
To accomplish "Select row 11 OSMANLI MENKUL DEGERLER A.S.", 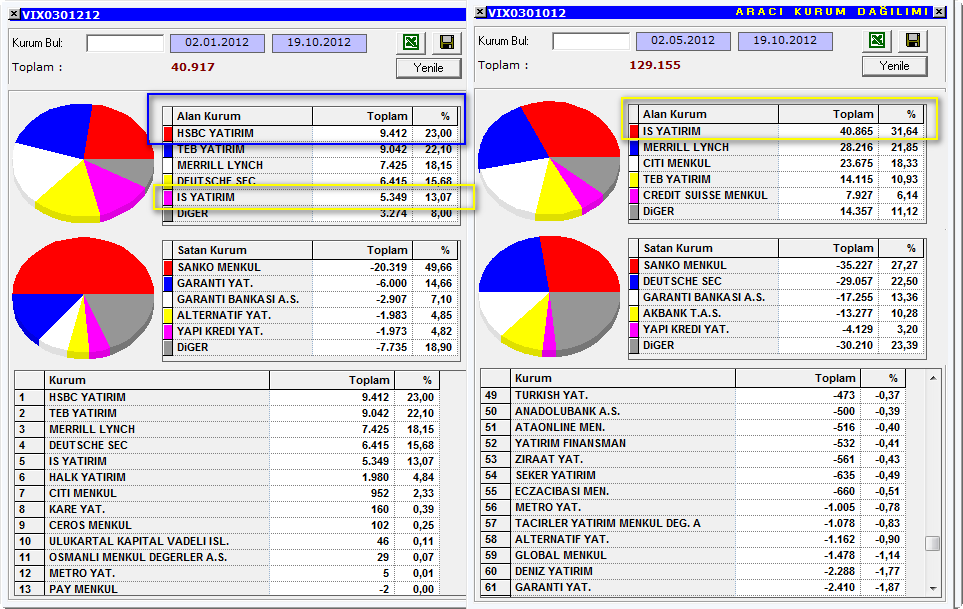I will pos(227,557).
